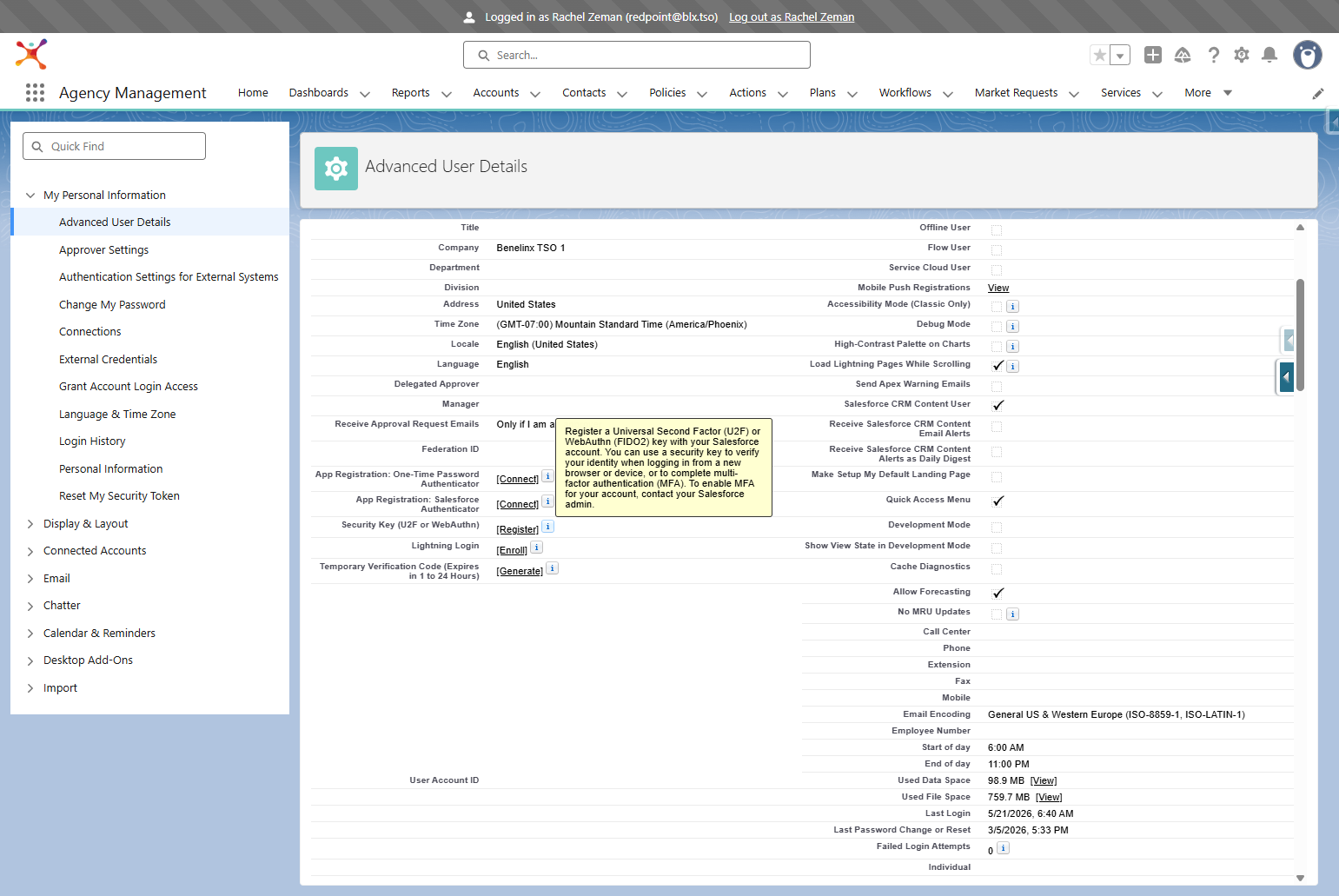Click info icon for No MRU Updates
Image resolution: width=1339 pixels, height=896 pixels.
[1013, 614]
